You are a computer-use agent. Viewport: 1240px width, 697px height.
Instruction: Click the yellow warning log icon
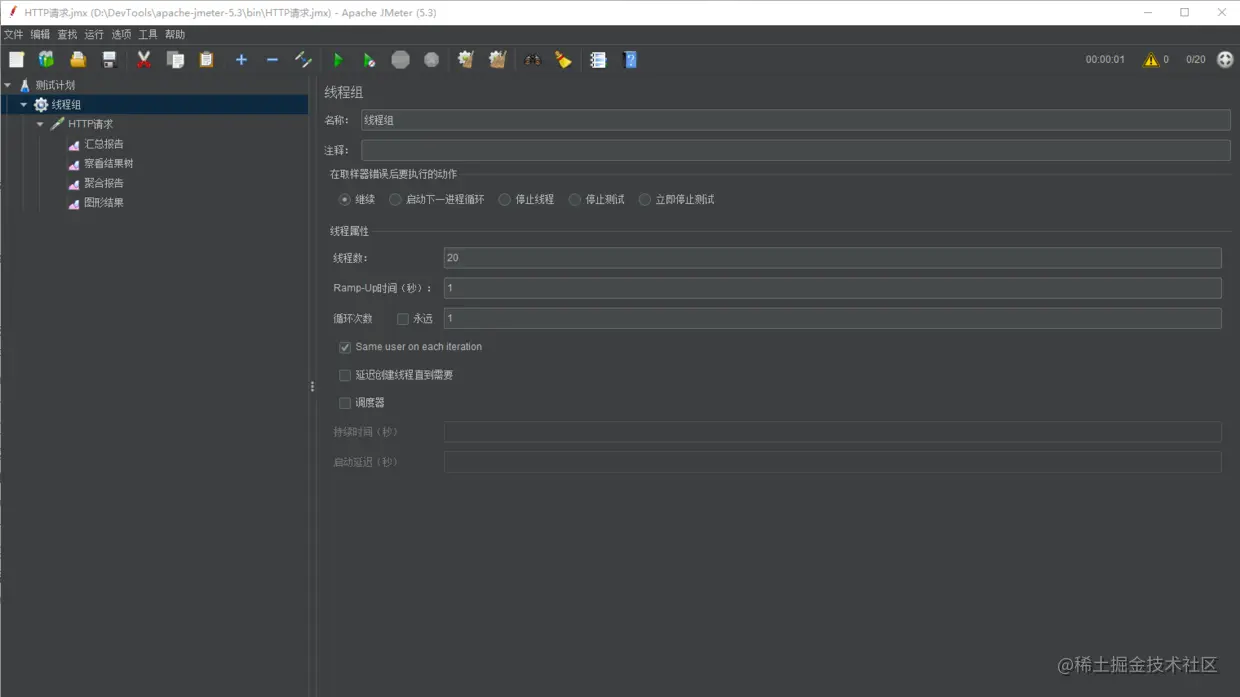point(1151,60)
